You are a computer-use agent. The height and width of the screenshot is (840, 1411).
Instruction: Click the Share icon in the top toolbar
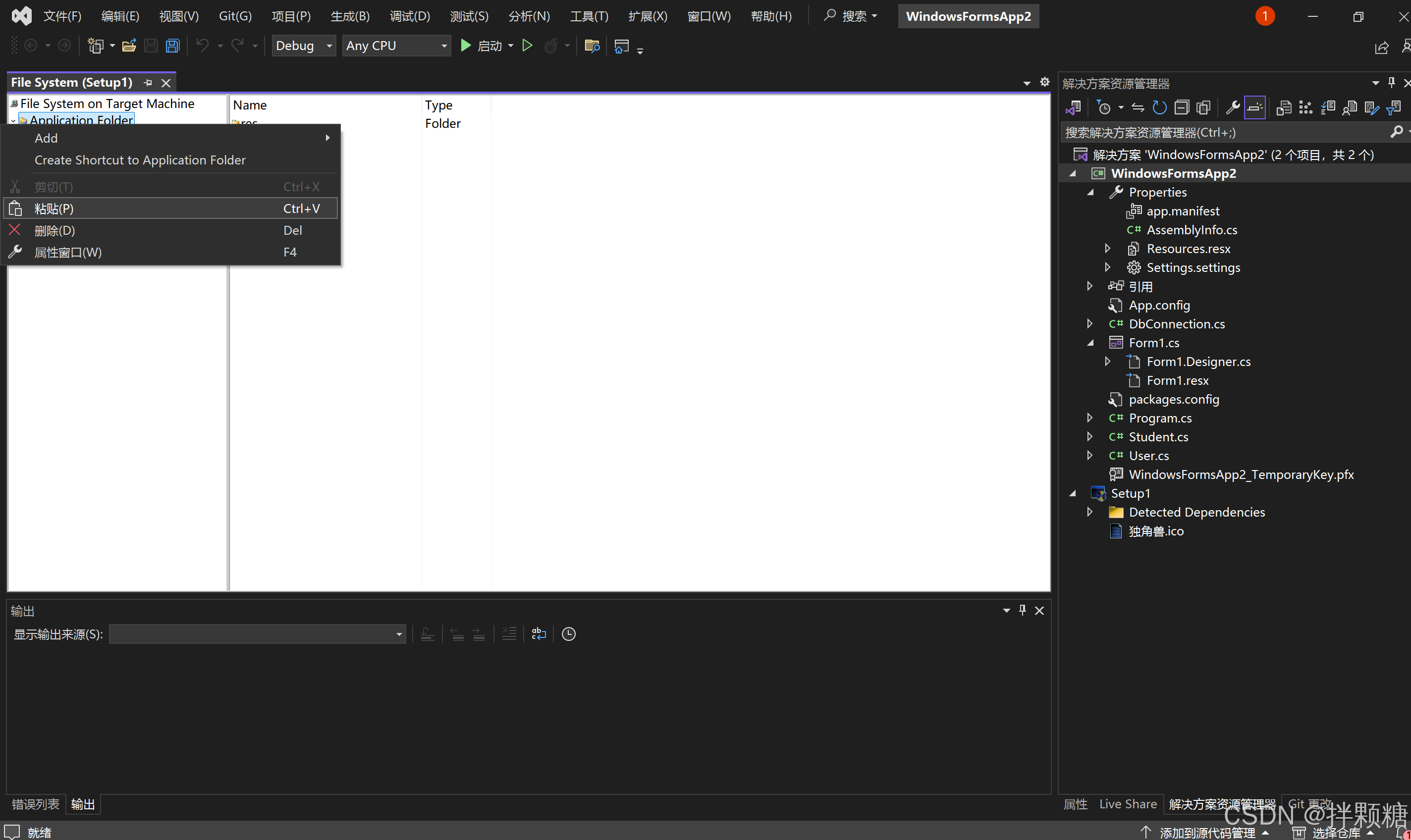point(1382,48)
